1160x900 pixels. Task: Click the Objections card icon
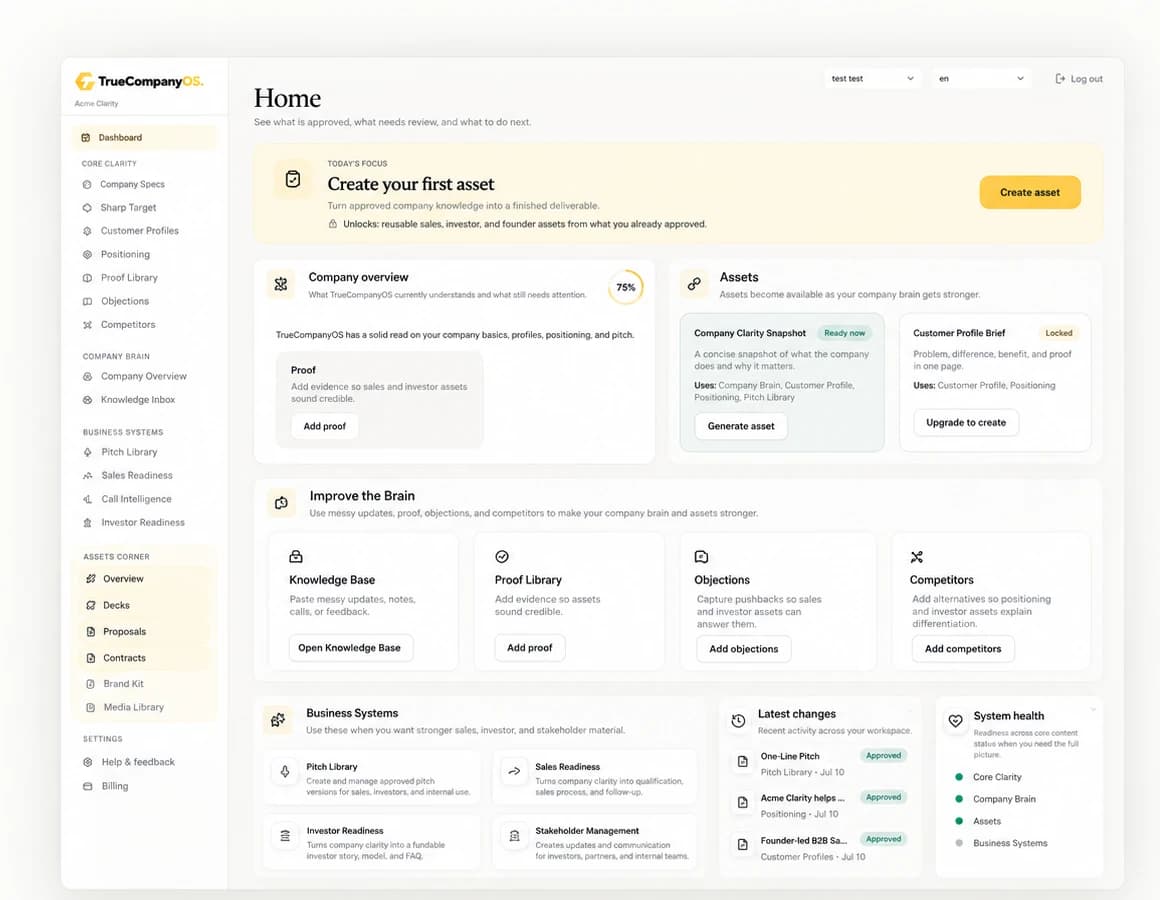[x=701, y=556]
